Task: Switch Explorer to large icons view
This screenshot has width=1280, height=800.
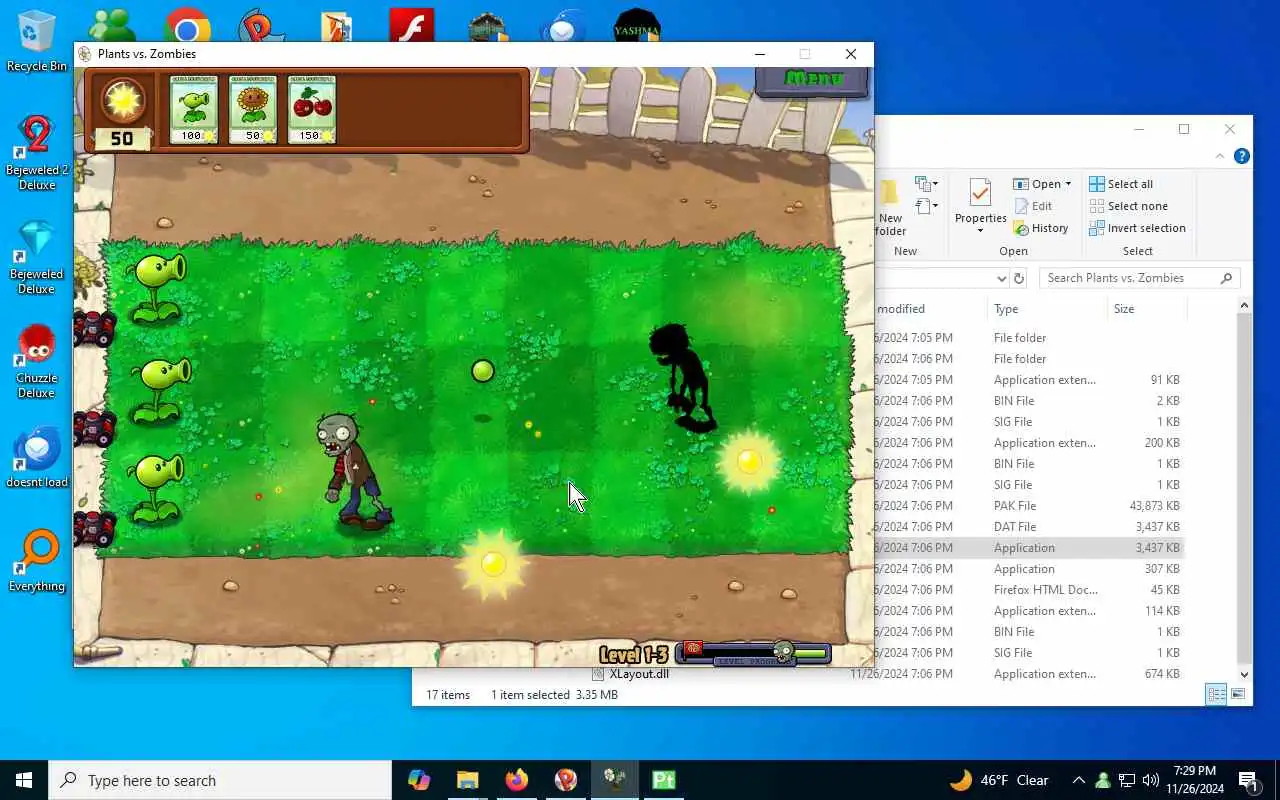Action: click(1238, 694)
